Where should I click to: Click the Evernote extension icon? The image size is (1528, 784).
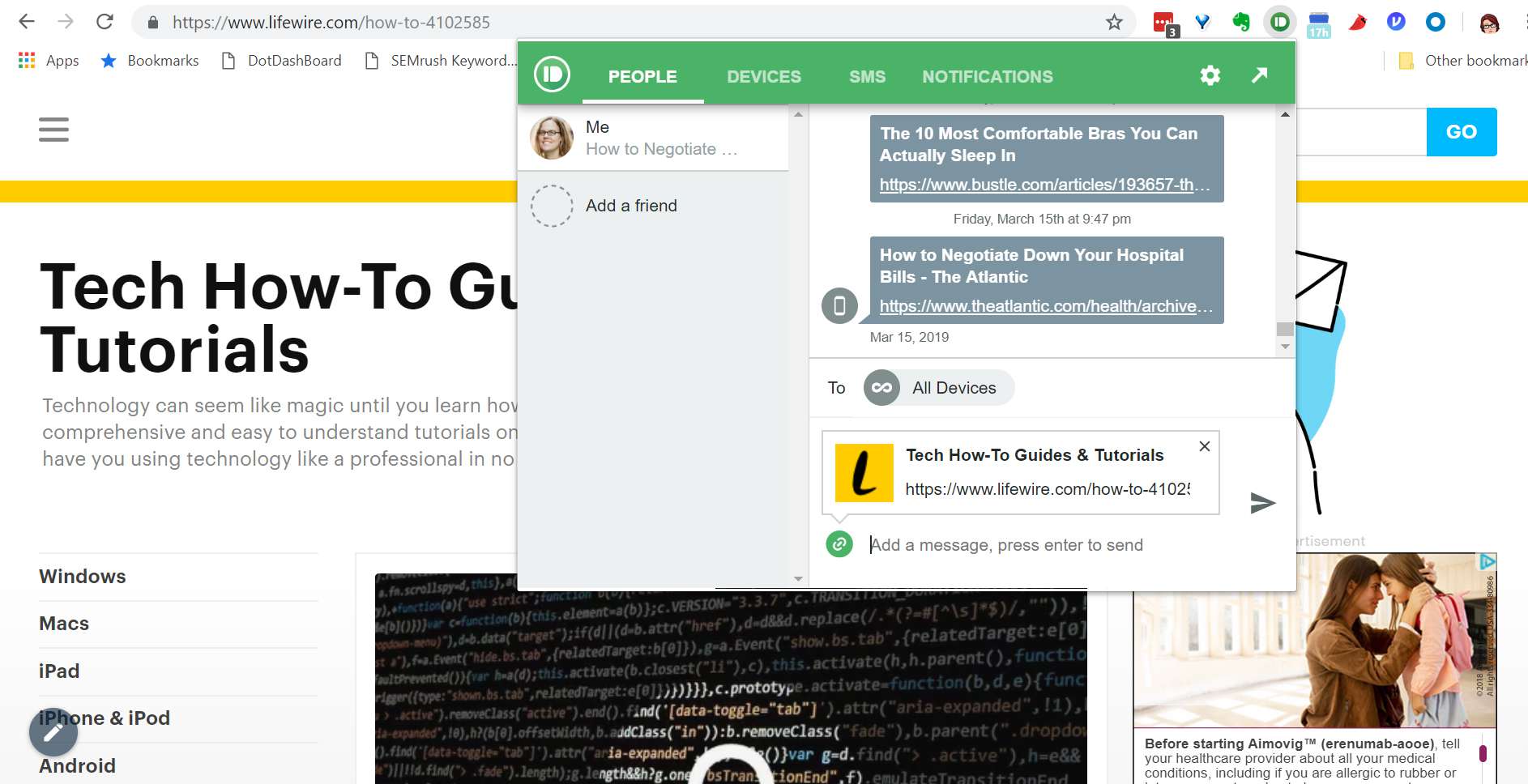click(1241, 22)
